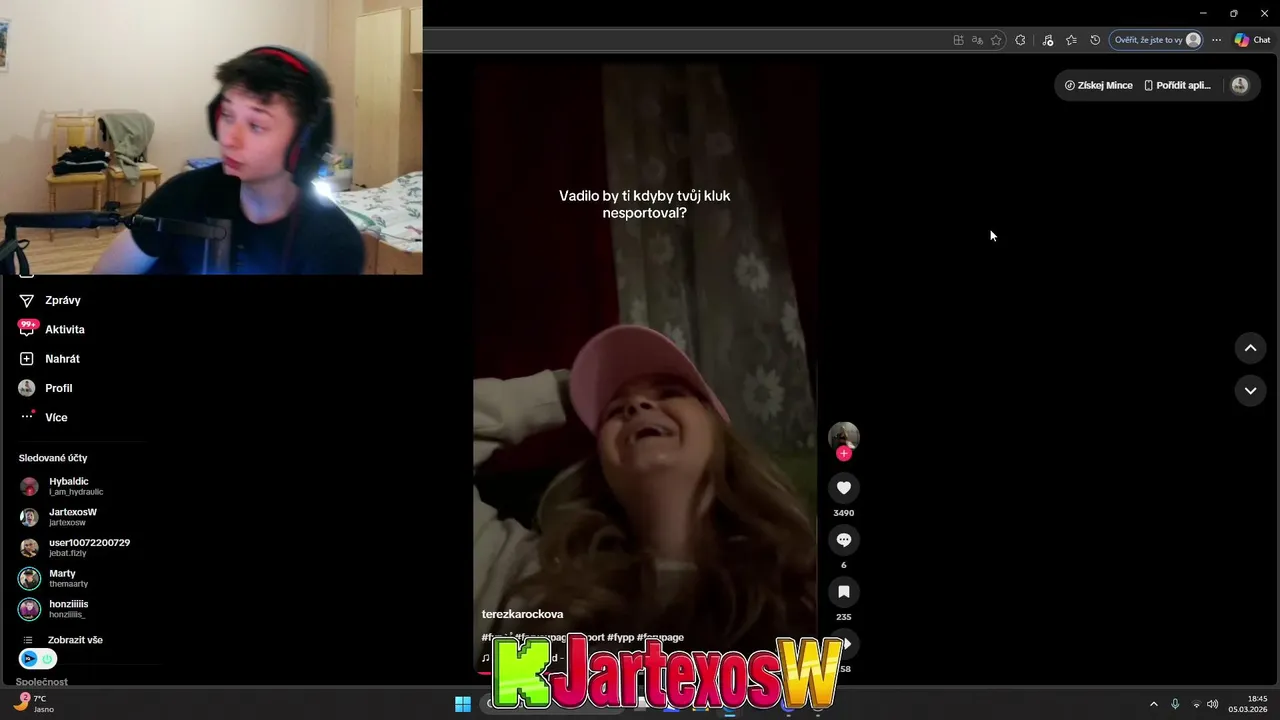
Task: Play or pause the TikTok video
Action: pyautogui.click(x=645, y=370)
